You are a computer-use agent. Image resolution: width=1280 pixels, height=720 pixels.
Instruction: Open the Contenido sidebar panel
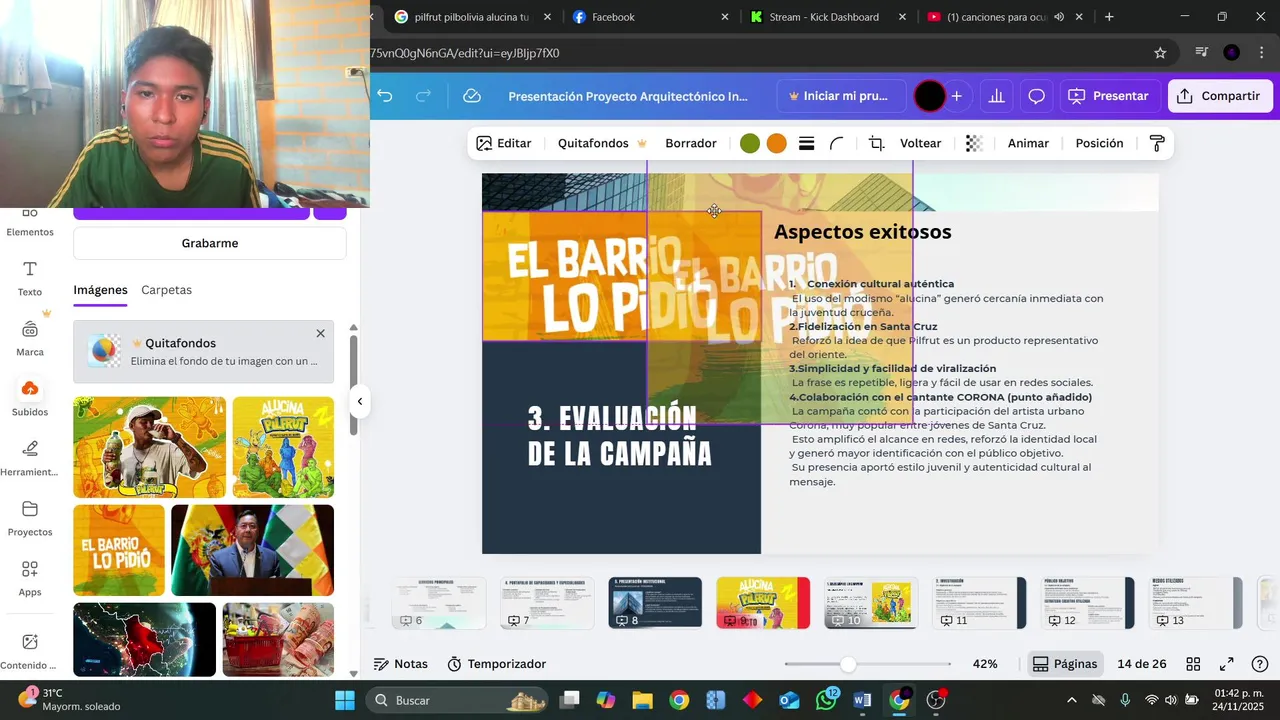pos(30,651)
